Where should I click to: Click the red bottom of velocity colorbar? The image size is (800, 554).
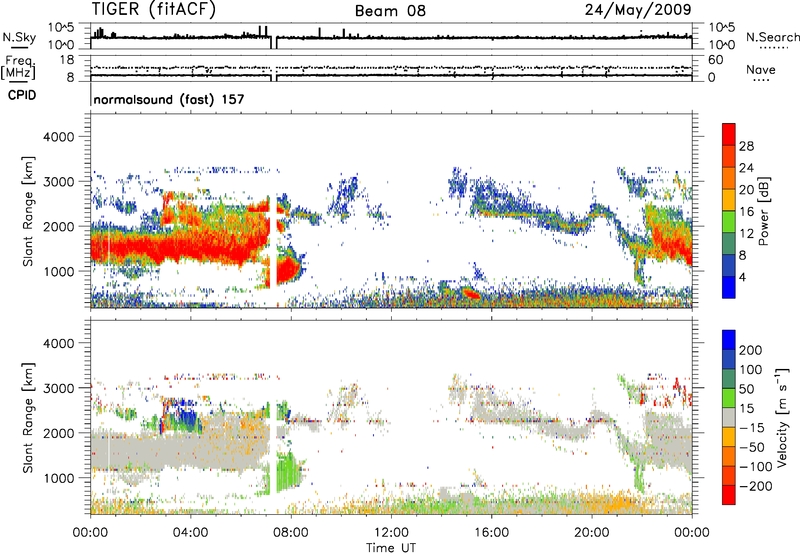tap(729, 495)
